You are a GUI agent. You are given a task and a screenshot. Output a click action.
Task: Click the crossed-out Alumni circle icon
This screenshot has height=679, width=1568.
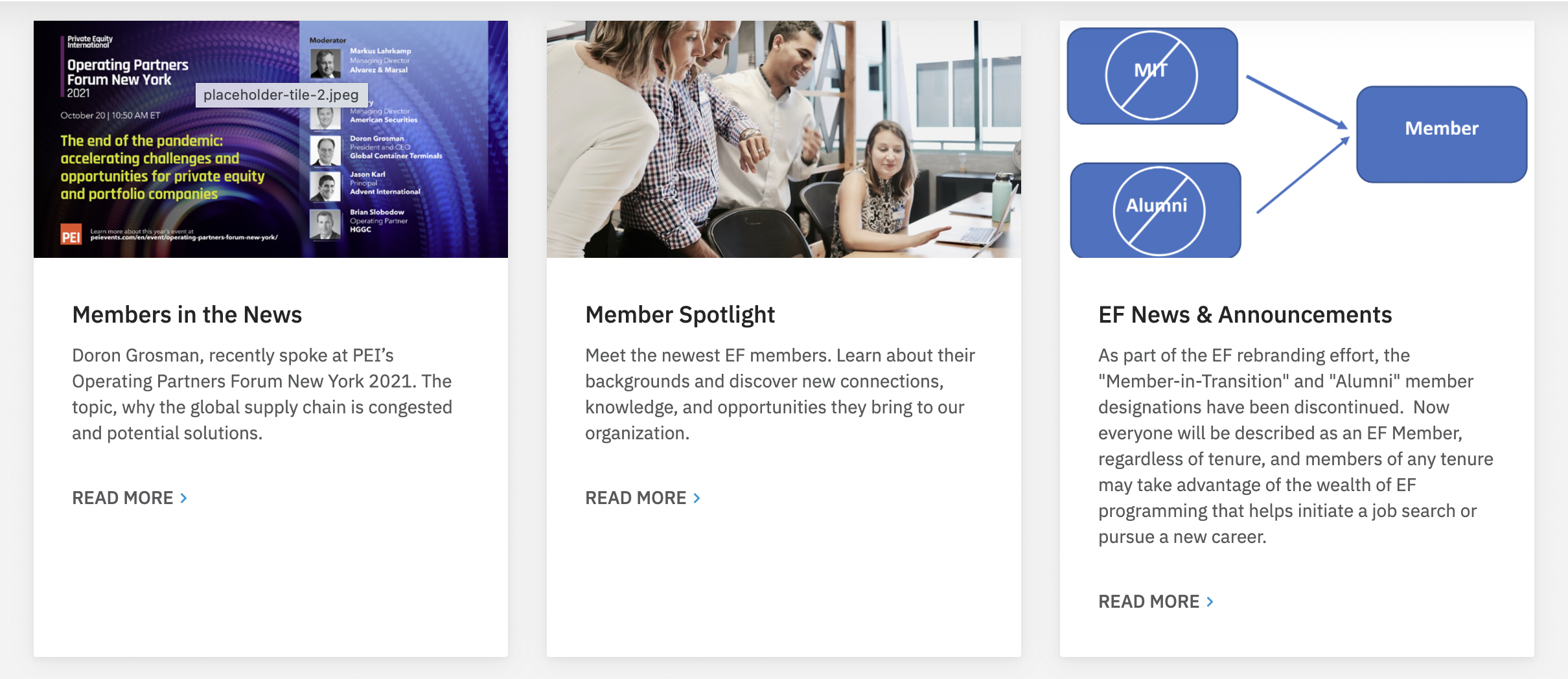tap(1159, 211)
